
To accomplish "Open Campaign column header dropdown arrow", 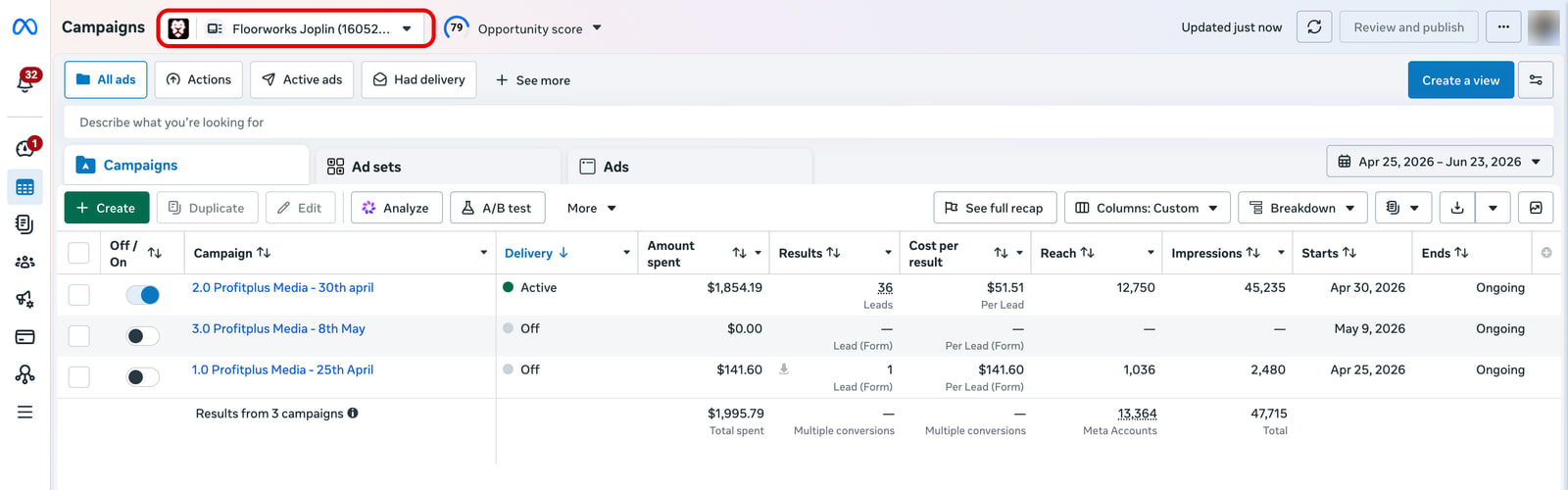I will pos(483,253).
